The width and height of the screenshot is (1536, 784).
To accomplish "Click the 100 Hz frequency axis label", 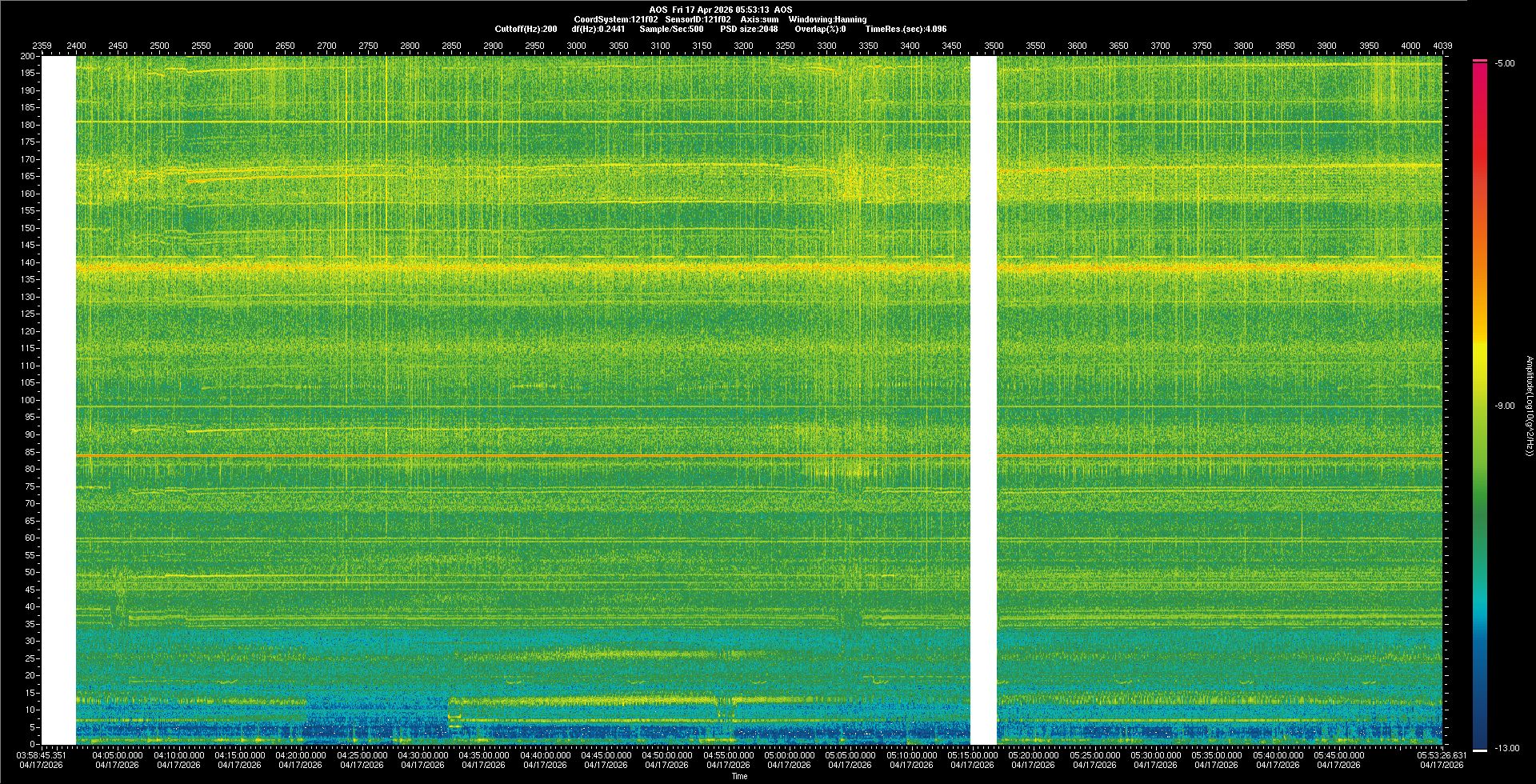I will 28,400.
